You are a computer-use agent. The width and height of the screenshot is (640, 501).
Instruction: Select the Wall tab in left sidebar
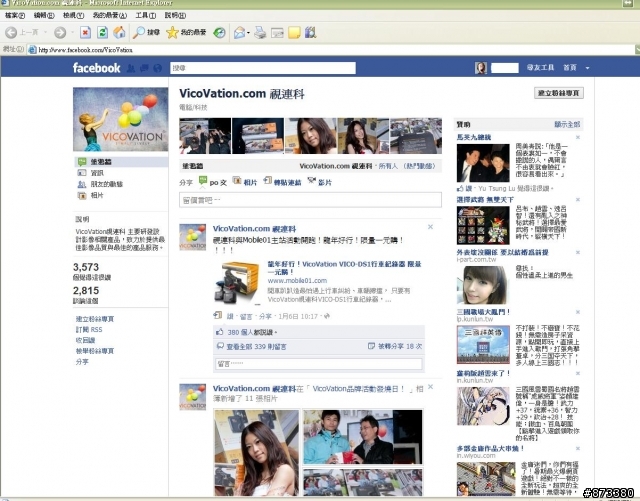(x=121, y=162)
